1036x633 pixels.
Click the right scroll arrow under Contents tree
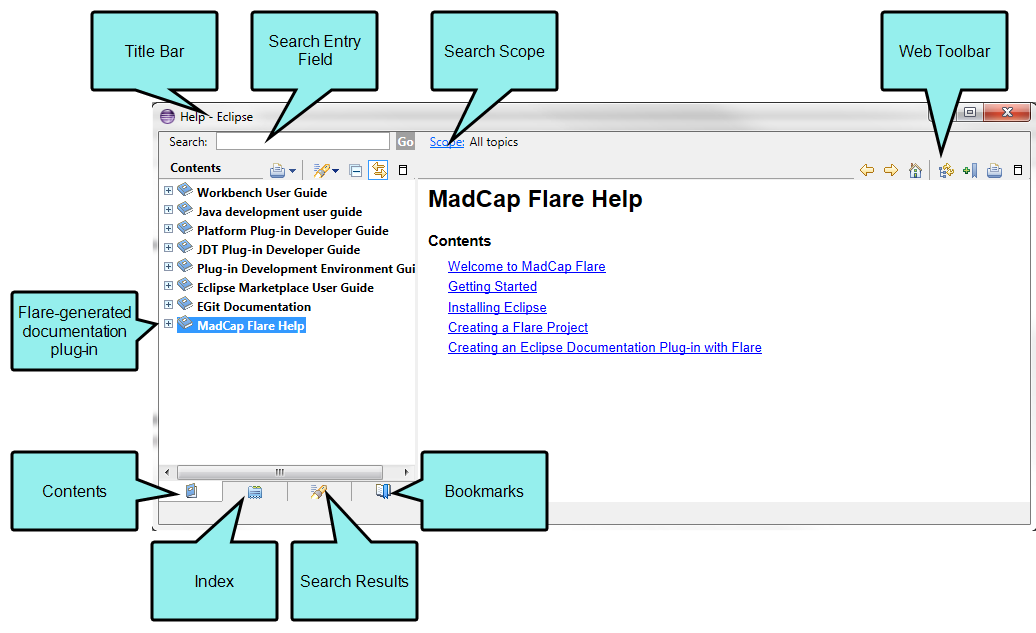406,472
